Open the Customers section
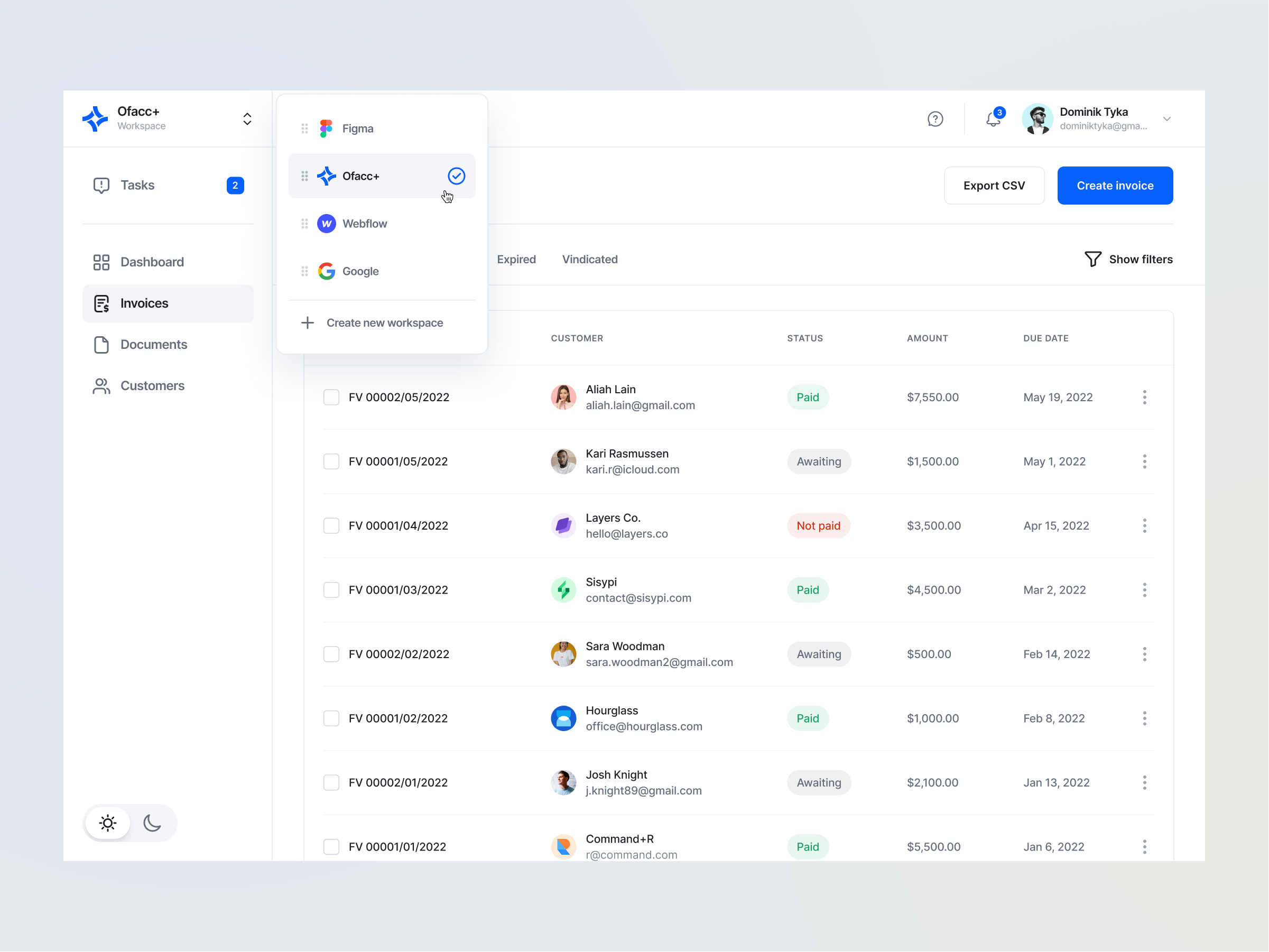 coord(152,385)
